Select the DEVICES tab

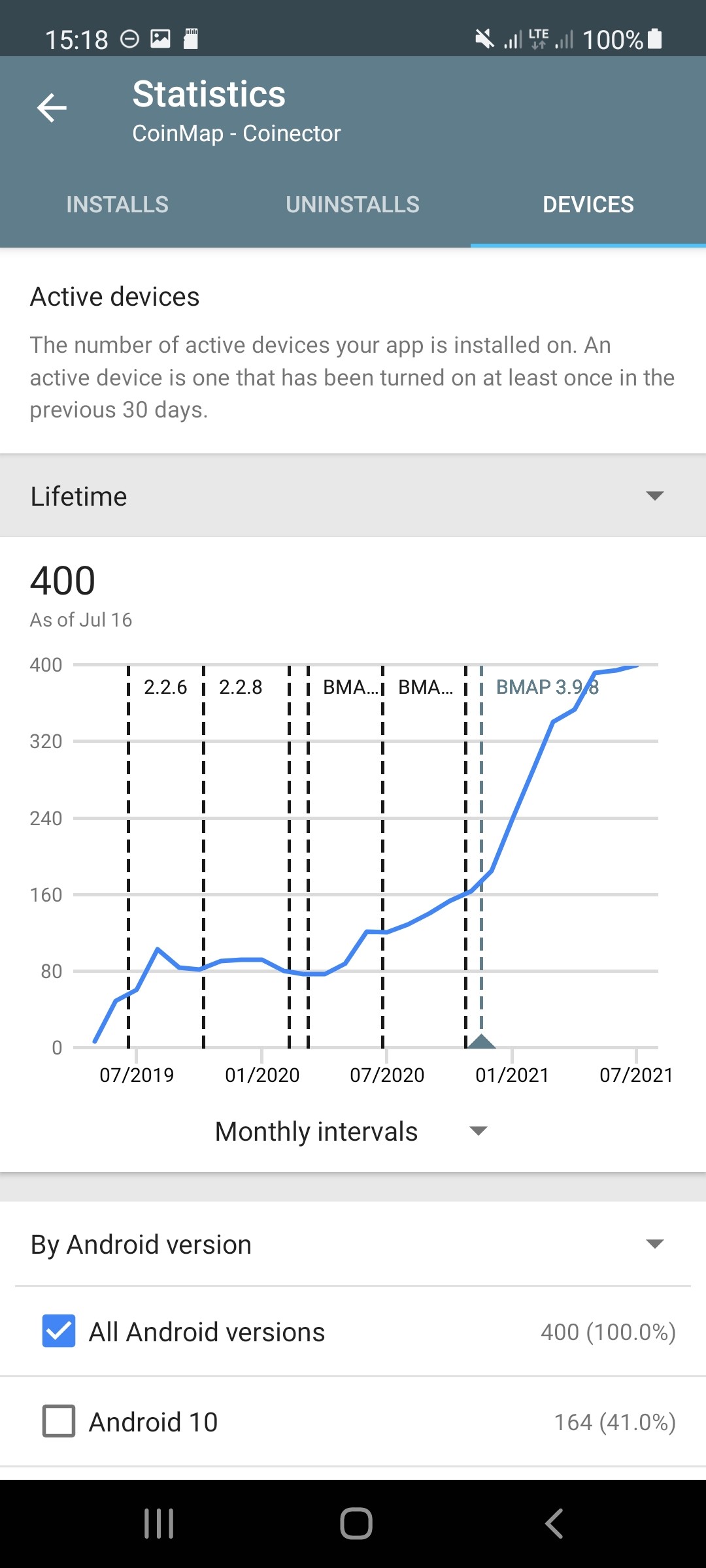(x=588, y=204)
